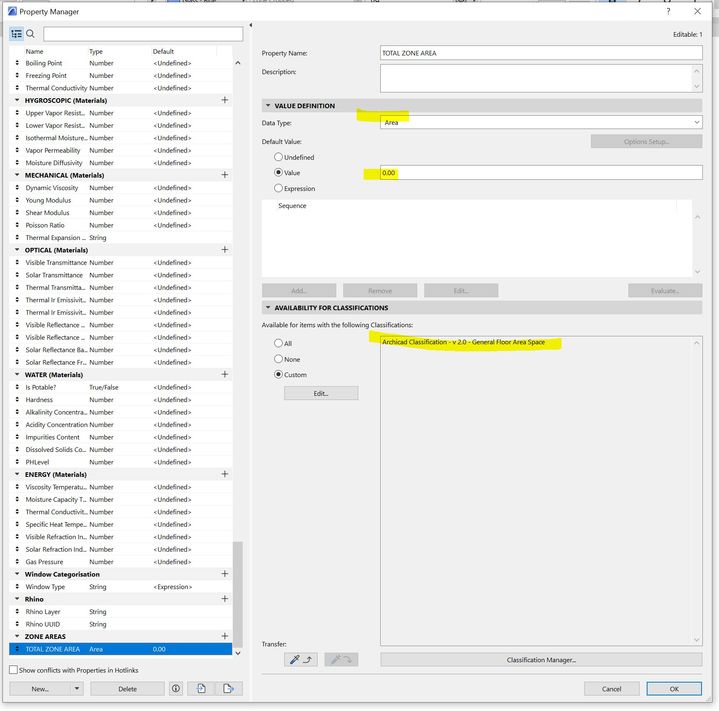This screenshot has height=711, width=719.
Task: Click the Property Name input field
Action: (541, 53)
